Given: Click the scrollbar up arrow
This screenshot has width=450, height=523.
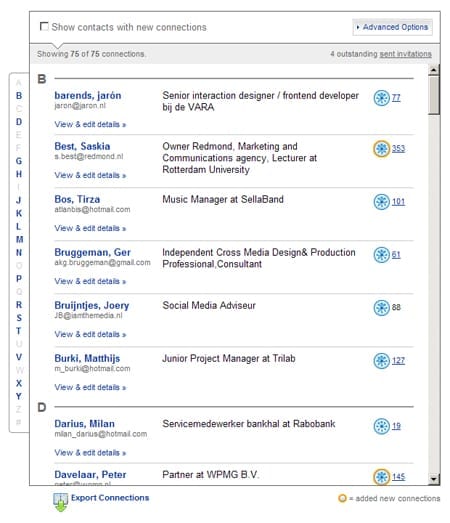Looking at the screenshot, I should click(434, 70).
